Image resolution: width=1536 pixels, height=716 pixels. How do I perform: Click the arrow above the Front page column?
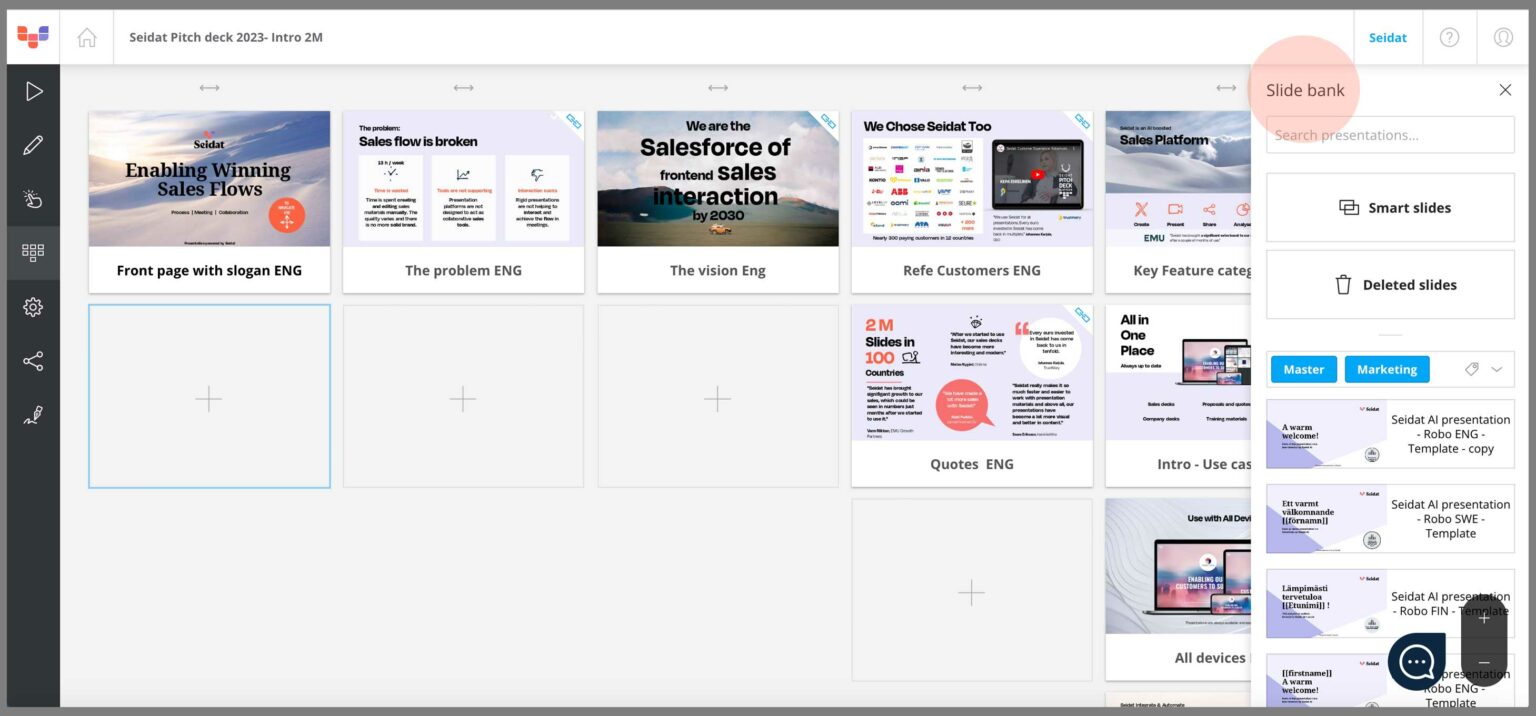209,88
